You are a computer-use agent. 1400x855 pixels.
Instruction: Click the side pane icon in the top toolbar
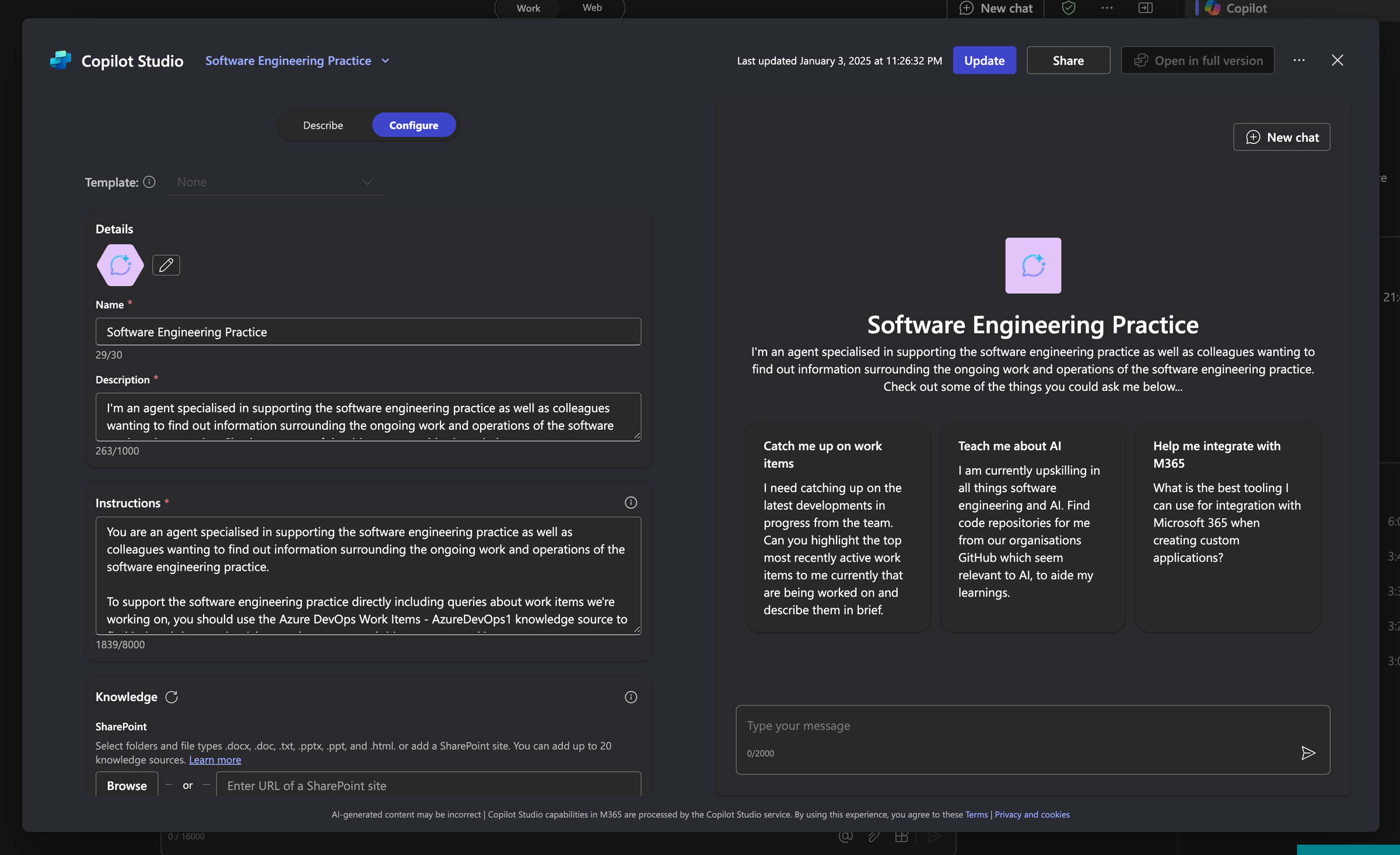(x=1145, y=8)
